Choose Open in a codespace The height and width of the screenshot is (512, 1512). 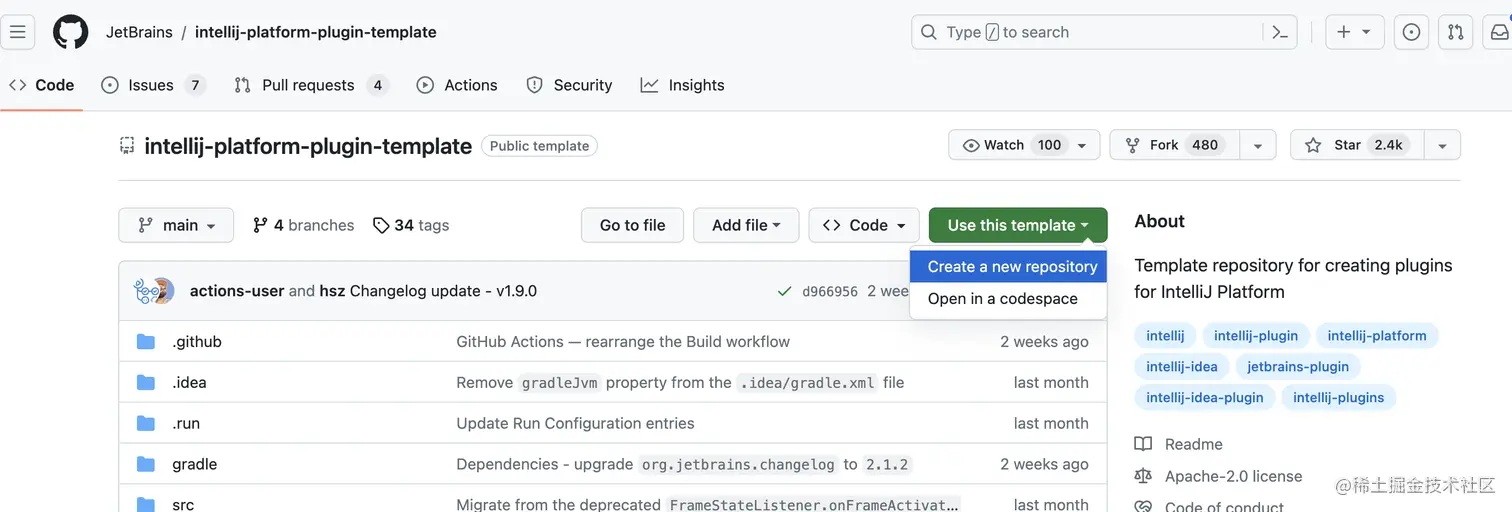1002,299
